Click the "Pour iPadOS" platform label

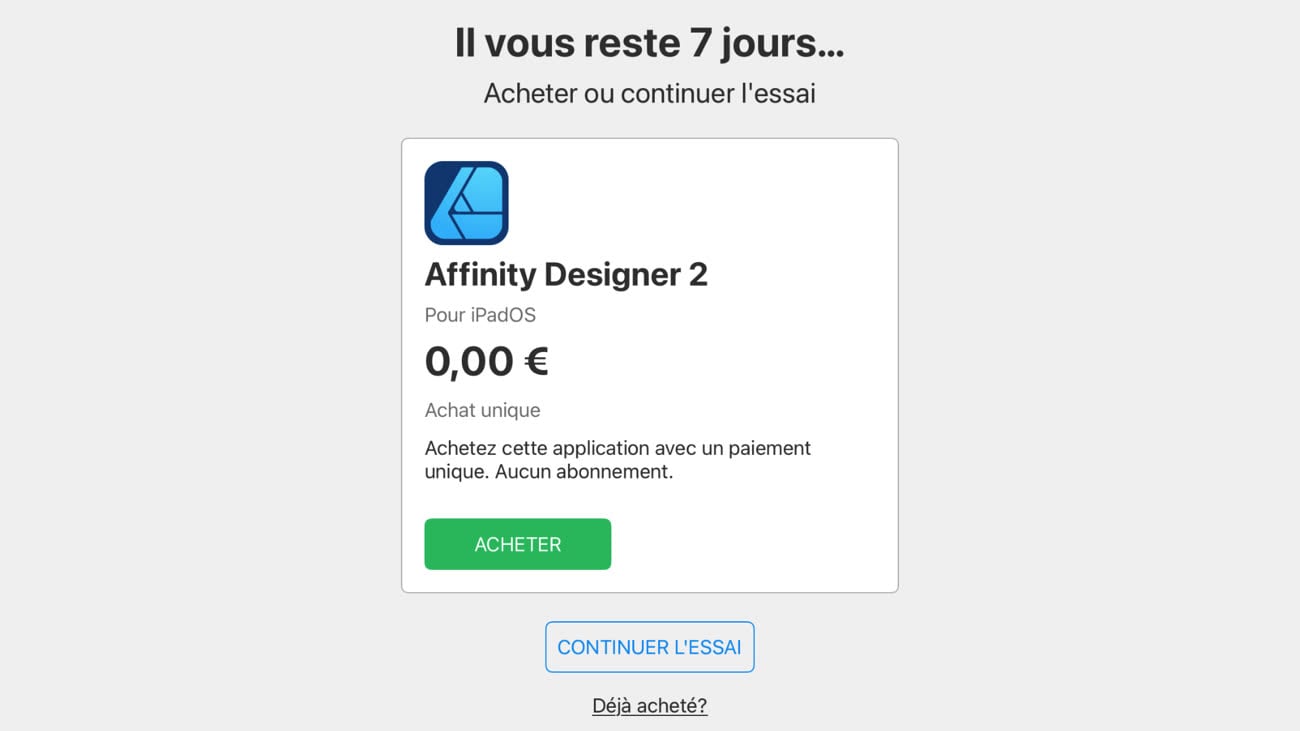(480, 315)
